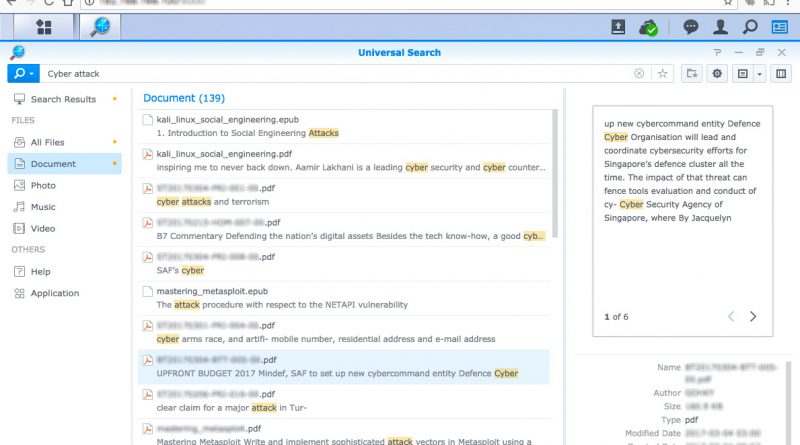Open the view mode dropdown arrow
Image resolution: width=800 pixels, height=445 pixels.
pos(760,73)
